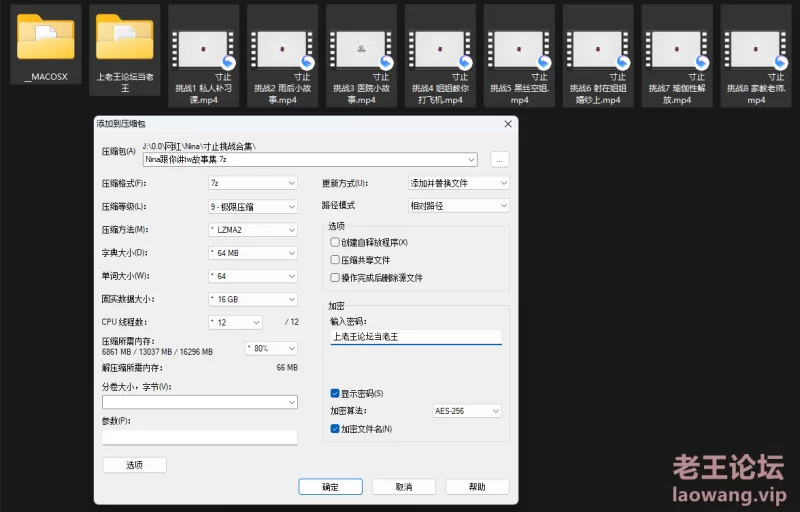Uncheck the 显示密码 checkbox
Image resolution: width=800 pixels, height=512 pixels.
pos(335,393)
